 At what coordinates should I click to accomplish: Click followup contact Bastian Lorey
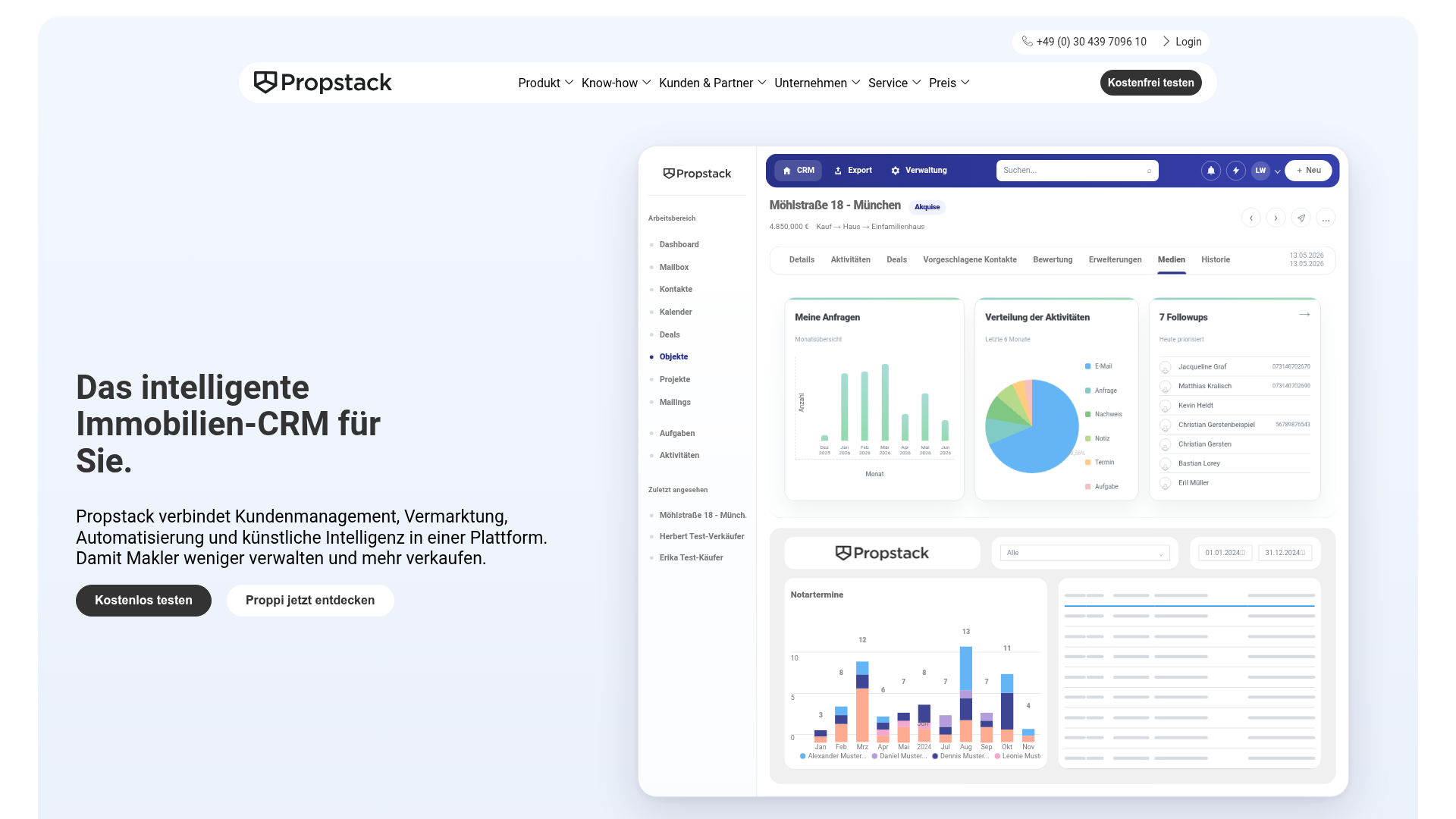(x=1199, y=463)
